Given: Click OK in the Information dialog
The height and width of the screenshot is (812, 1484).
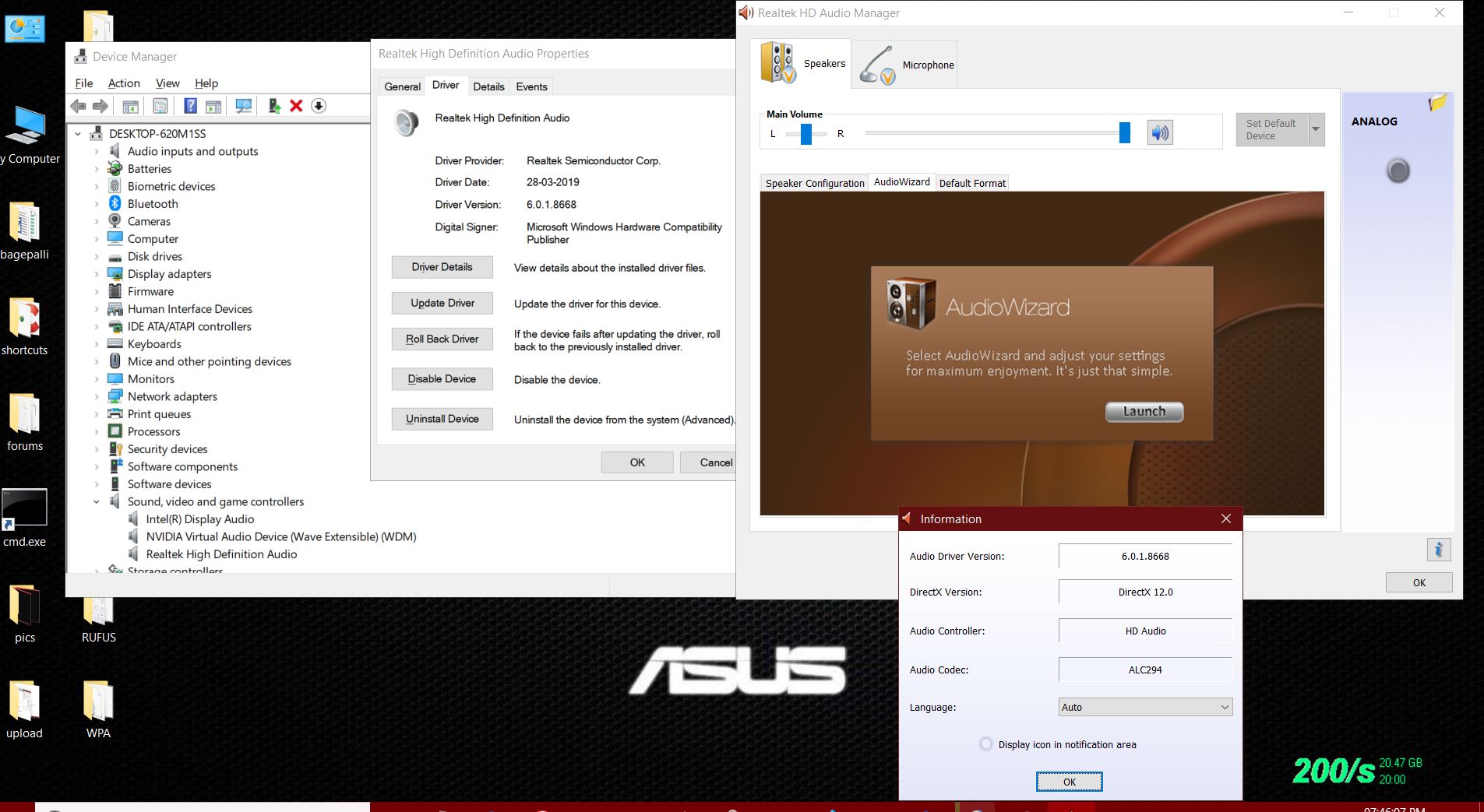Looking at the screenshot, I should [x=1069, y=782].
